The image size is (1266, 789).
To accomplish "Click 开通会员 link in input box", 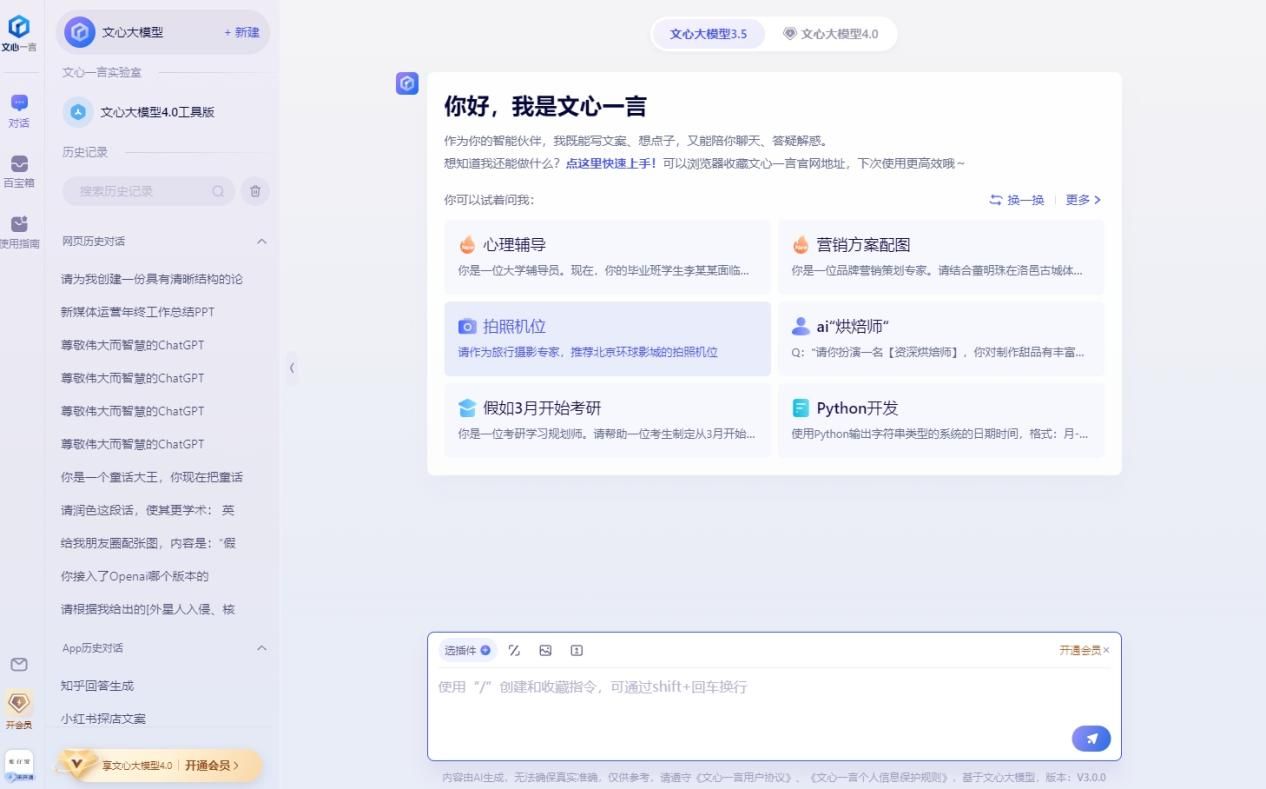I will point(1080,650).
